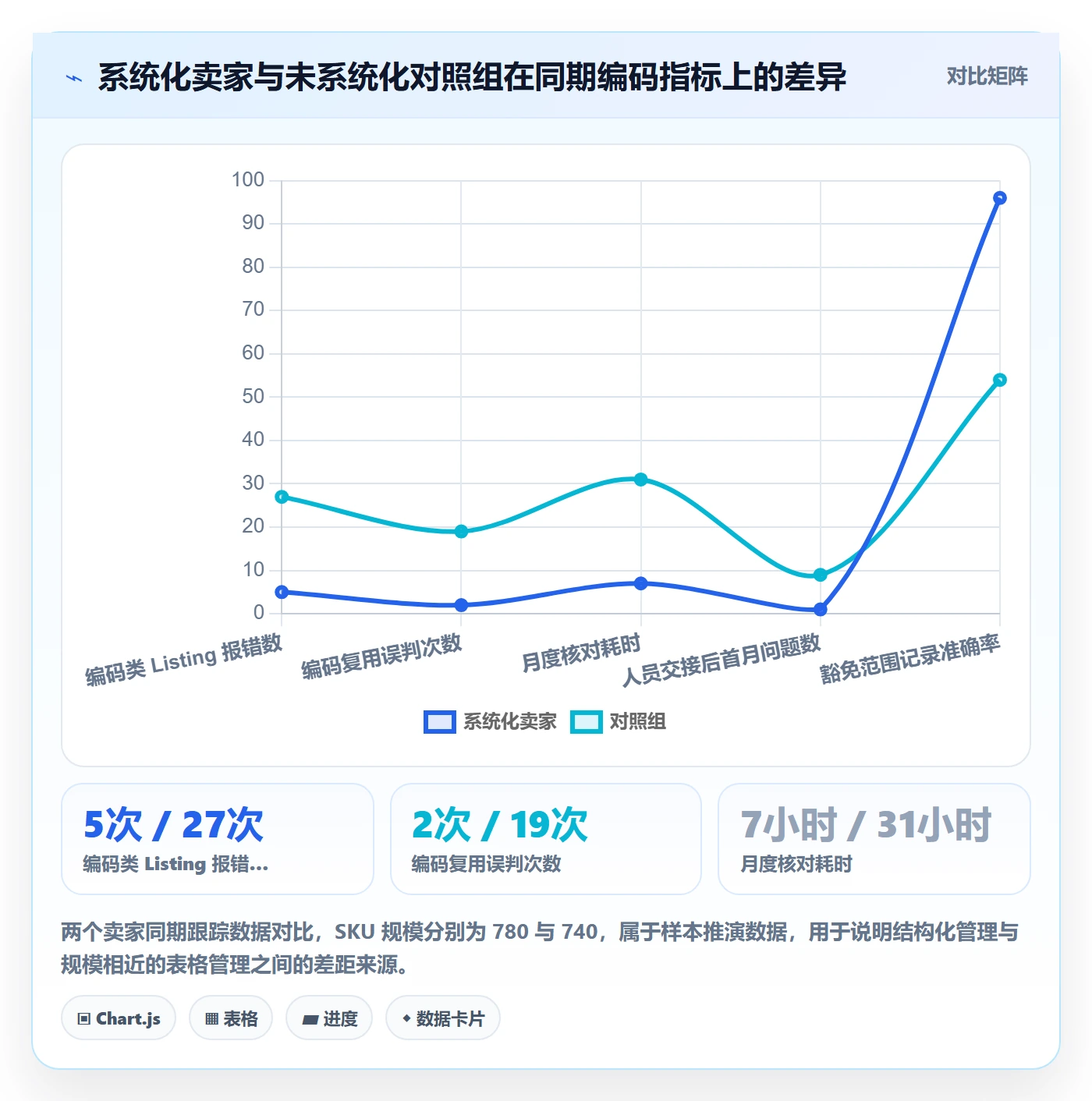Open the 7小时 / 31小时 data card
The height and width of the screenshot is (1101, 1092).
coord(874,839)
